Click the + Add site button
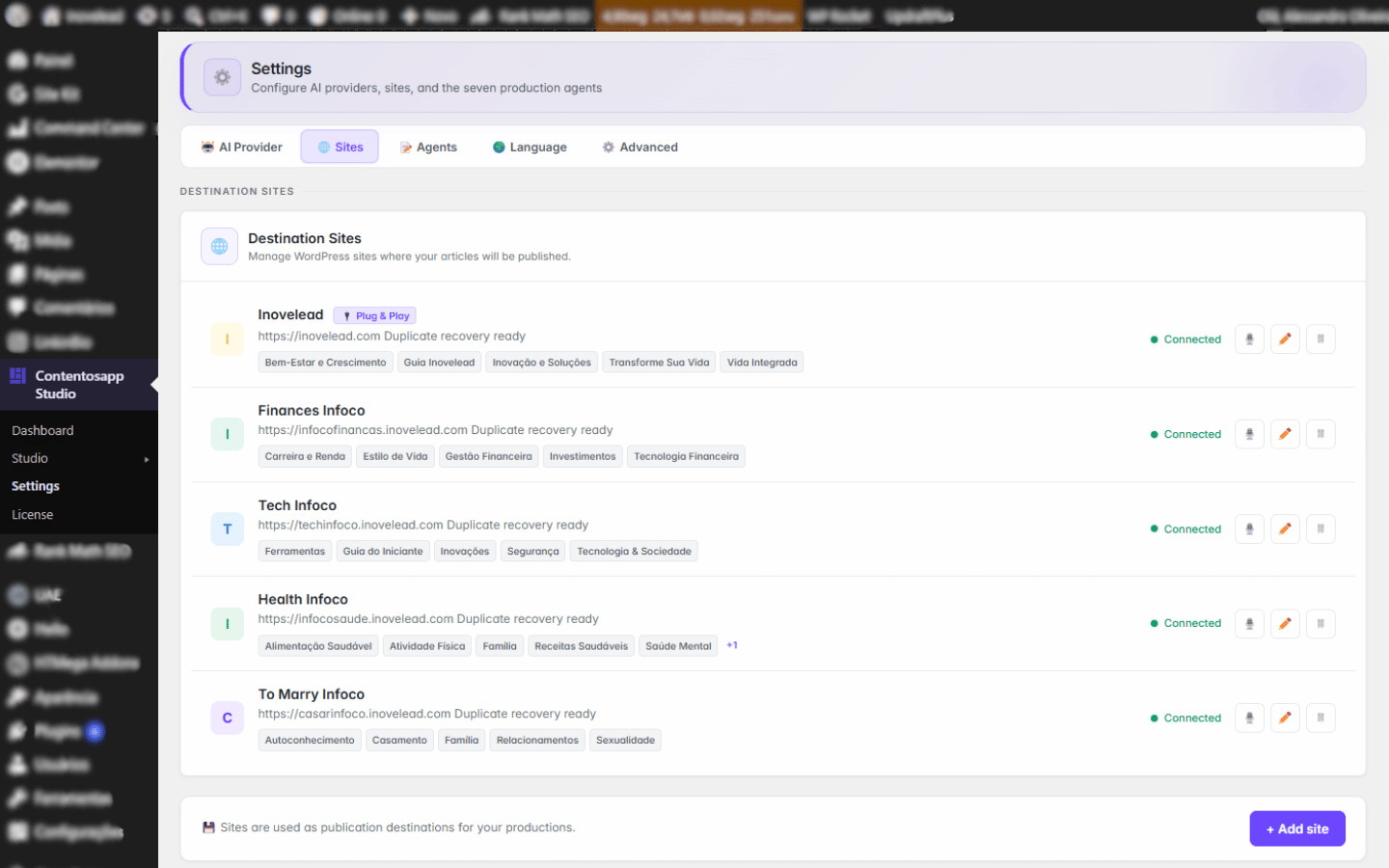This screenshot has width=1389, height=868. tap(1297, 828)
